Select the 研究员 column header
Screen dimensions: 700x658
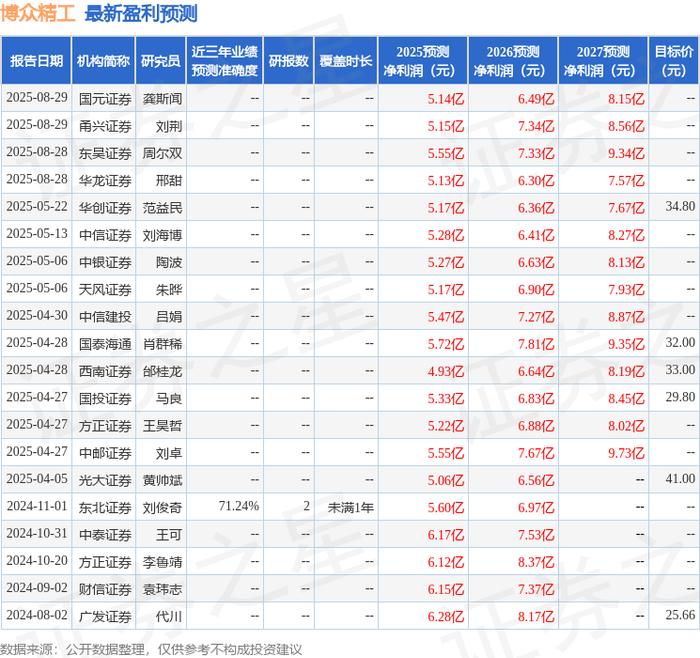(161, 61)
